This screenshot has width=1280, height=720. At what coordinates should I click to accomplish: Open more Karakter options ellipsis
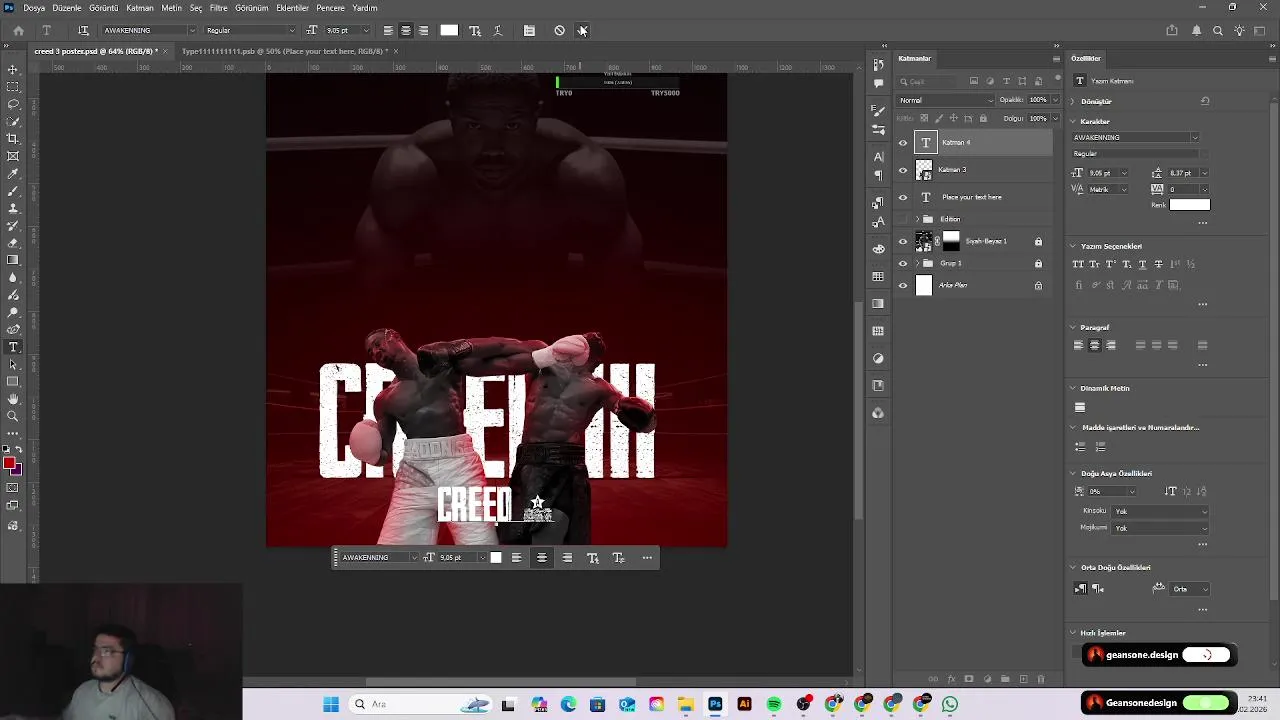(1202, 222)
